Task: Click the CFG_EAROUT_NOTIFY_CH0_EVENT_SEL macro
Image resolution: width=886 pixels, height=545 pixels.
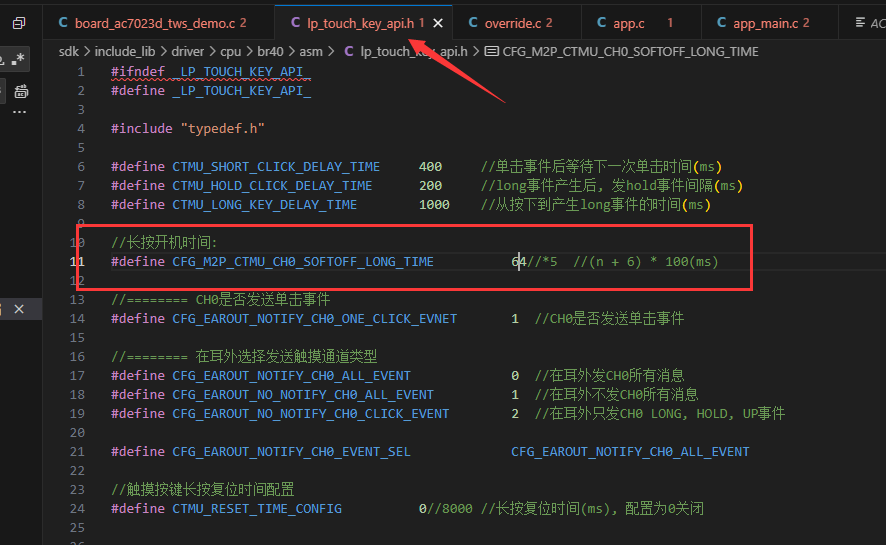Action: coord(292,451)
